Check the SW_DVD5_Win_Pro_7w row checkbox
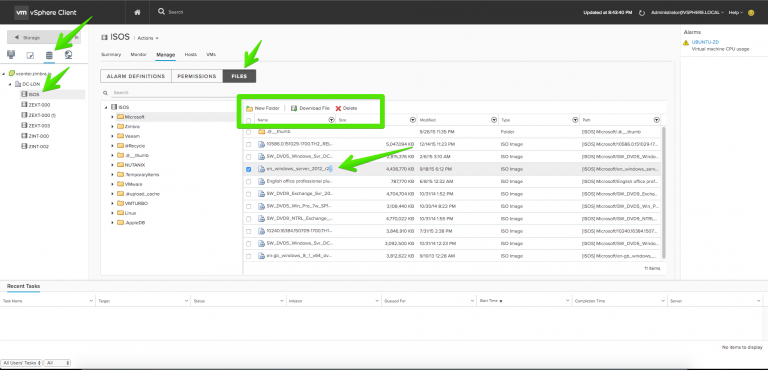Image resolution: width=768 pixels, height=370 pixels. (249, 206)
